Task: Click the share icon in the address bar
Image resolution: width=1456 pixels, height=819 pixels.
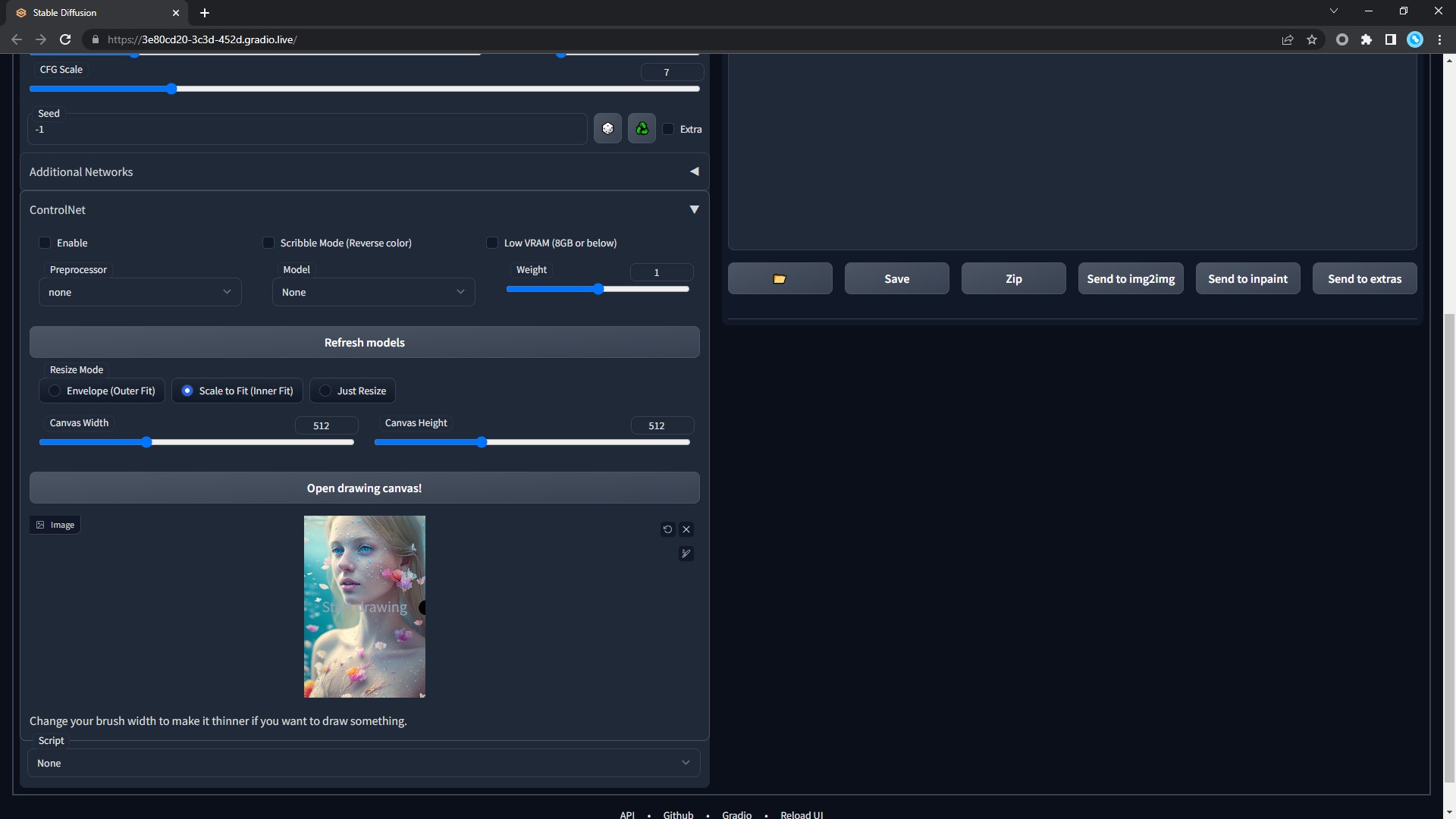Action: pyautogui.click(x=1287, y=39)
